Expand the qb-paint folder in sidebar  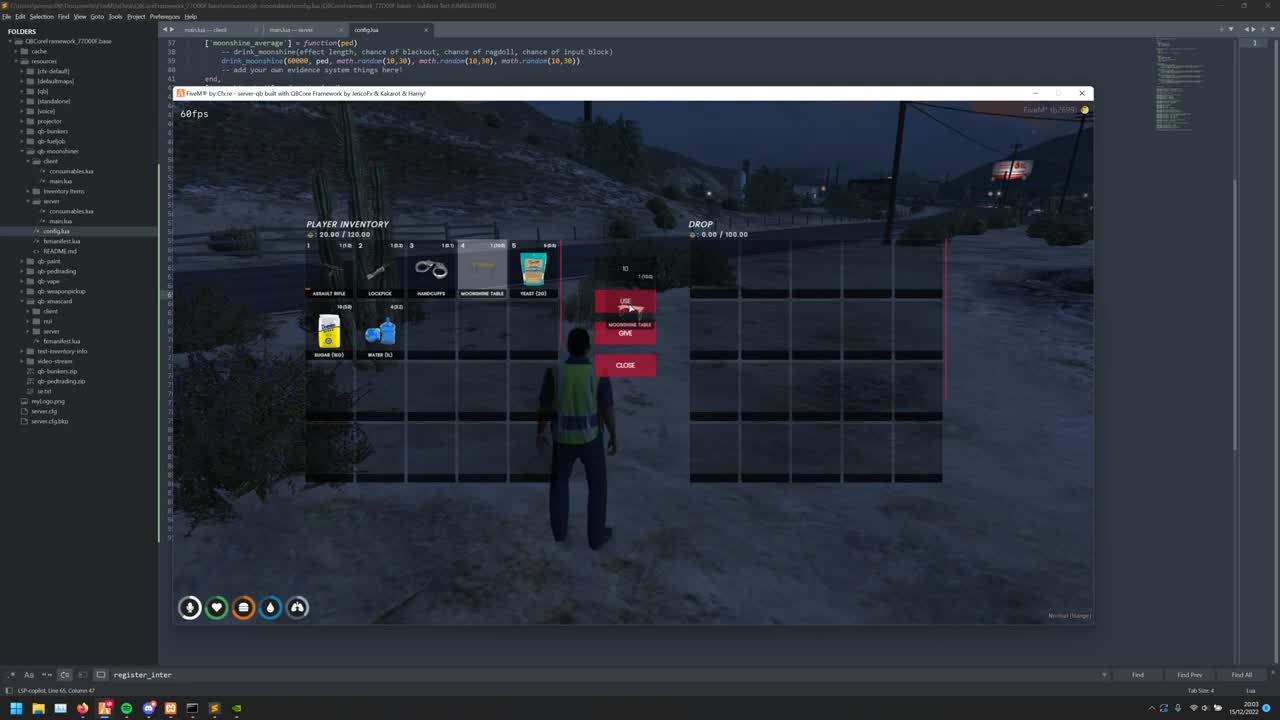tap(22, 261)
